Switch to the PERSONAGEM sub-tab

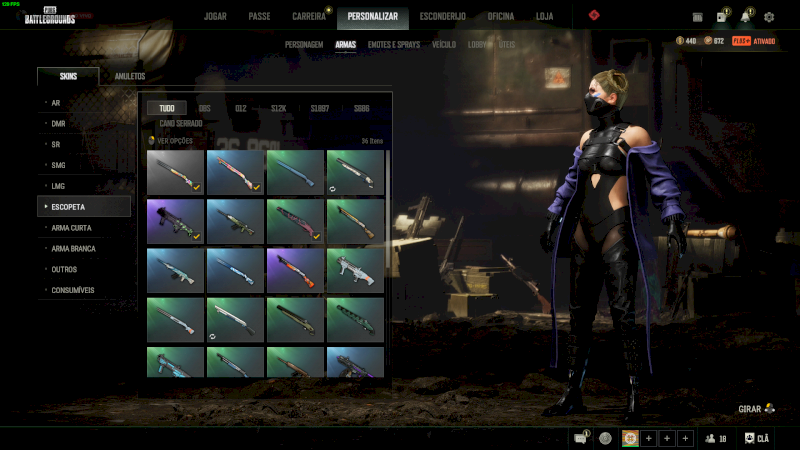point(304,44)
